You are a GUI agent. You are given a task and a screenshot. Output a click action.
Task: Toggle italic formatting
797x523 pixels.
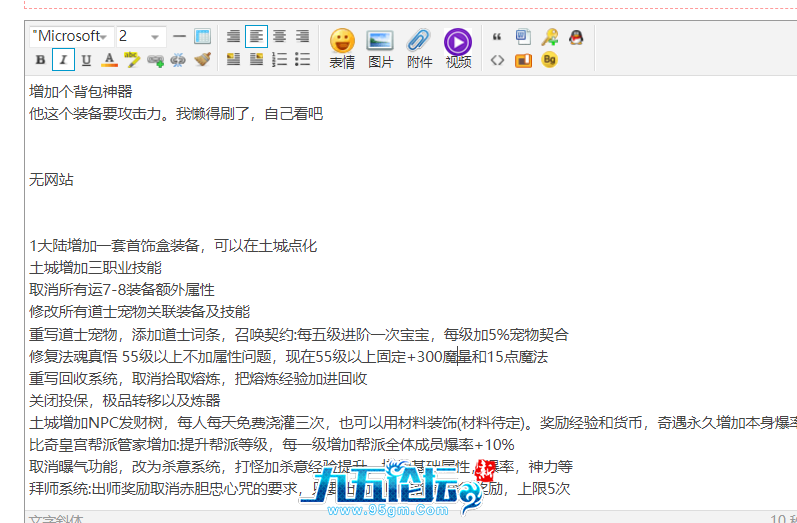pos(64,60)
